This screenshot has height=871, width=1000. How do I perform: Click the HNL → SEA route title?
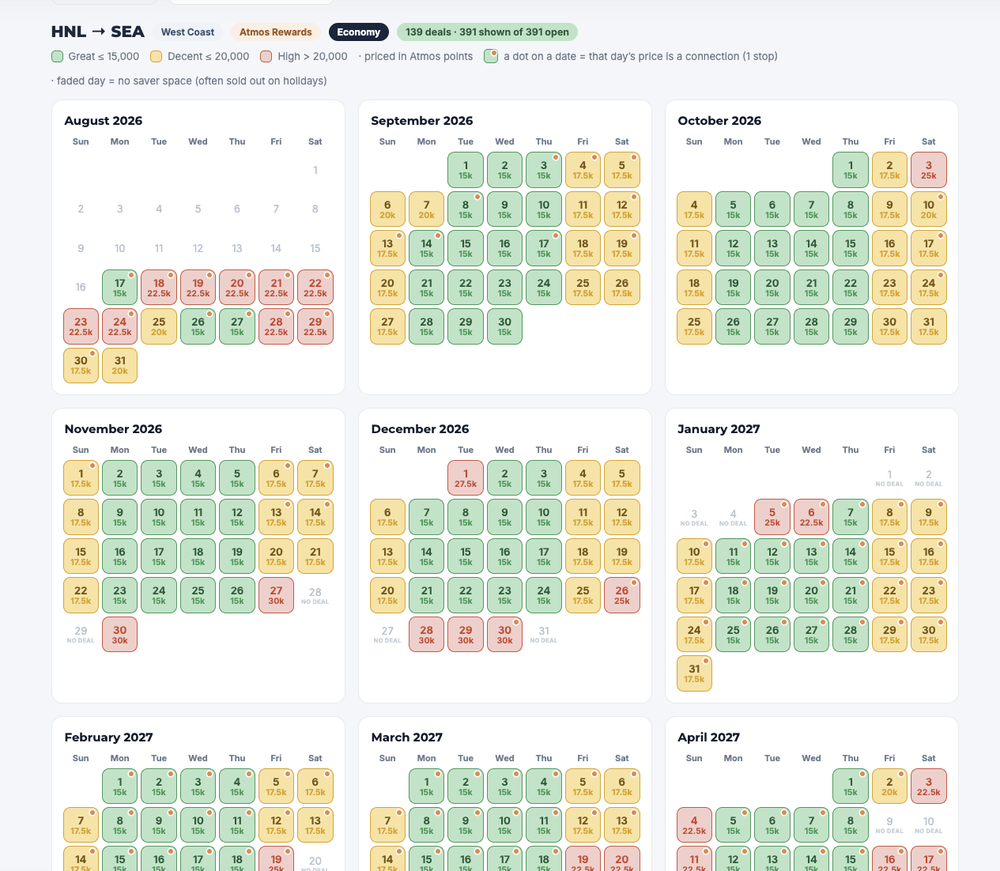tap(98, 32)
